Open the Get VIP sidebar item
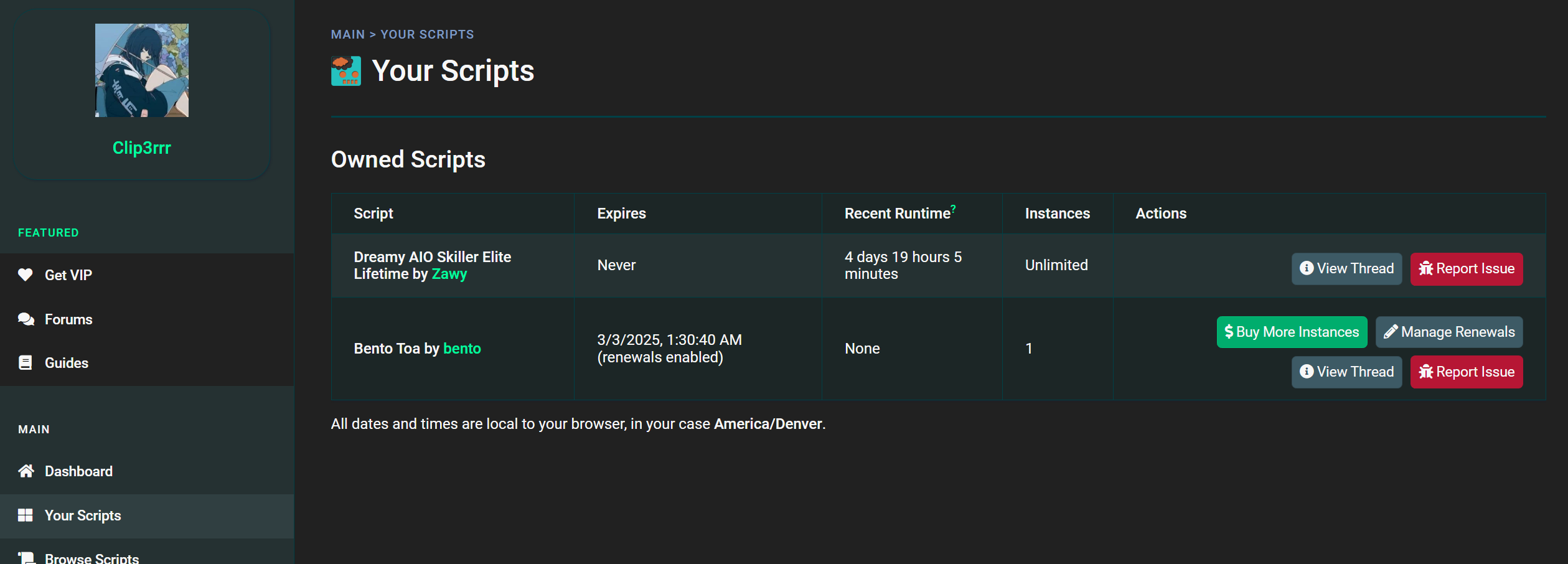 [147, 275]
